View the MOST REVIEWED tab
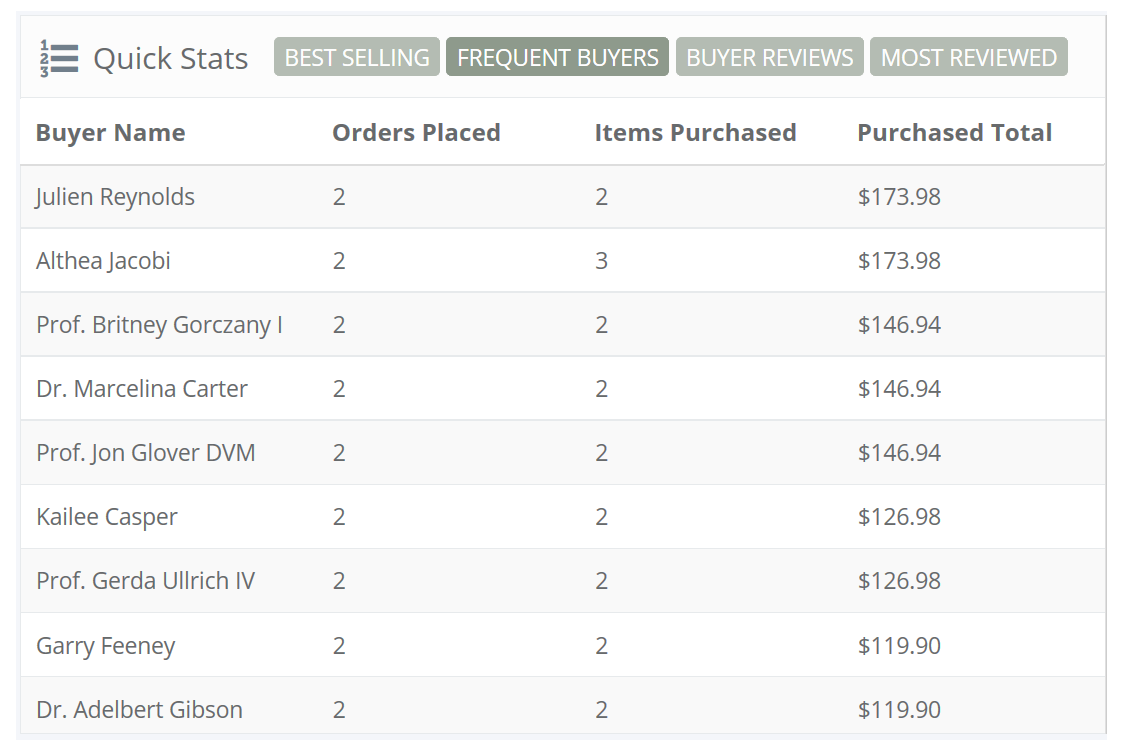The height and width of the screenshot is (751, 1124). point(968,57)
